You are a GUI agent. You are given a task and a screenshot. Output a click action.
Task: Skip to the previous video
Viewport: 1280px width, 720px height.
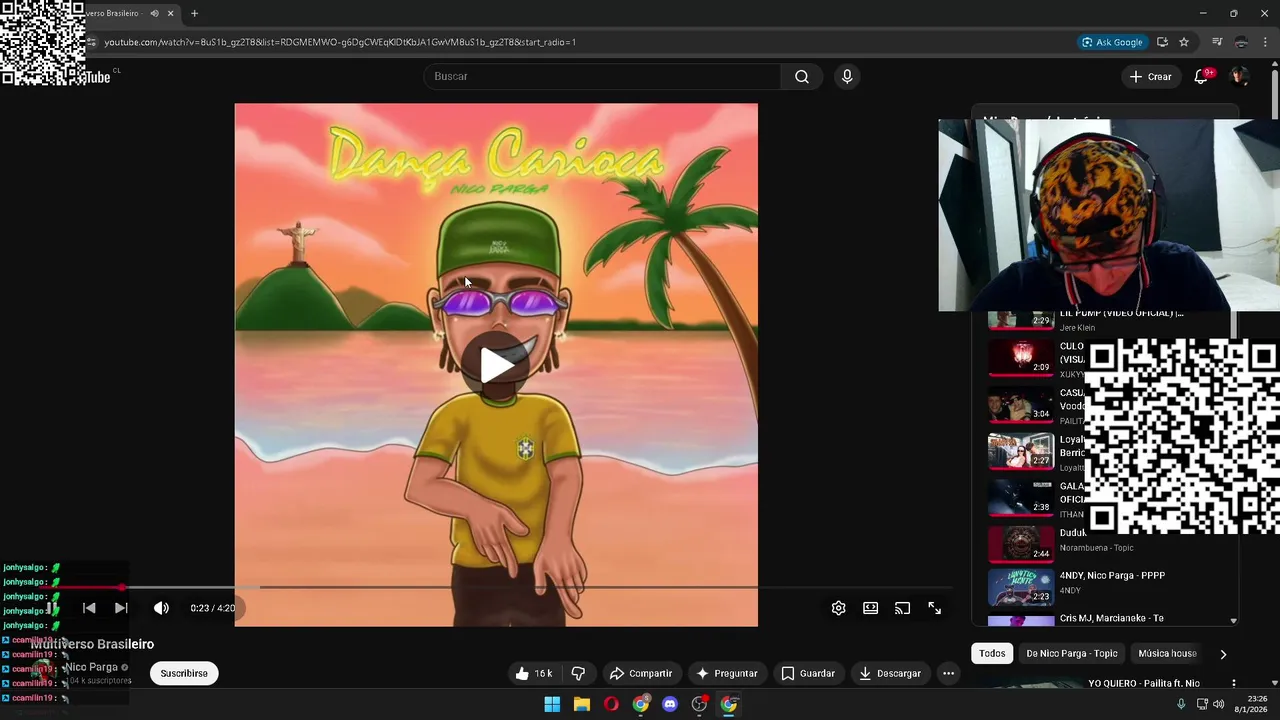[x=89, y=608]
